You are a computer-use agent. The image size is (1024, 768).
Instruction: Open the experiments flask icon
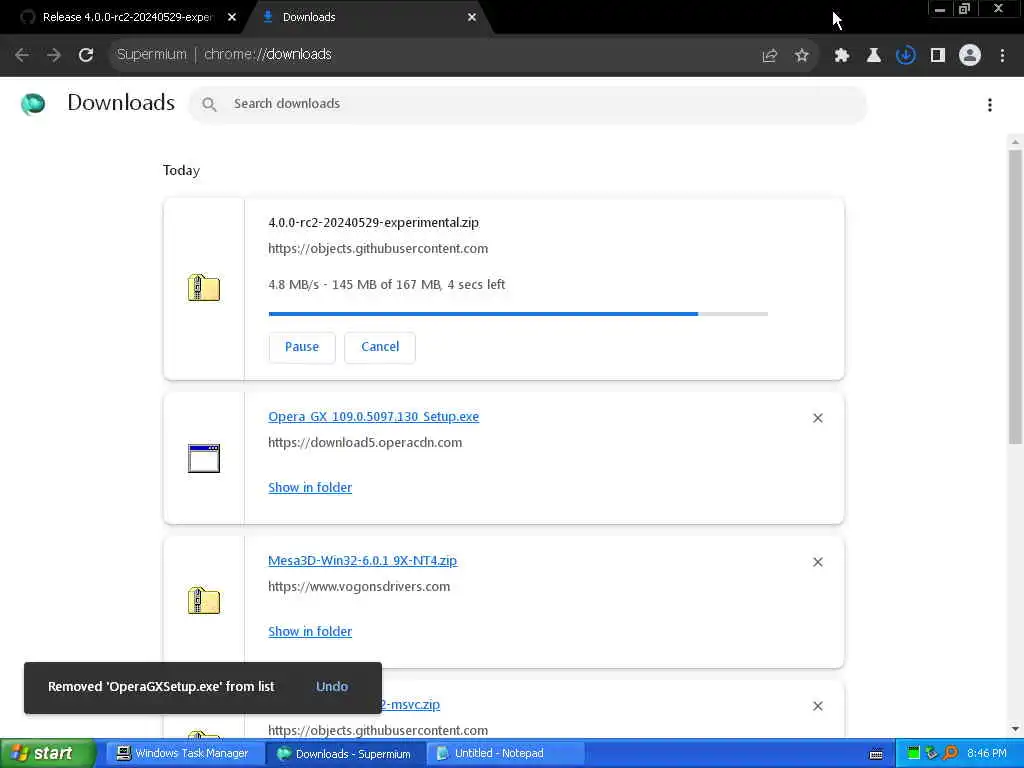874,56
